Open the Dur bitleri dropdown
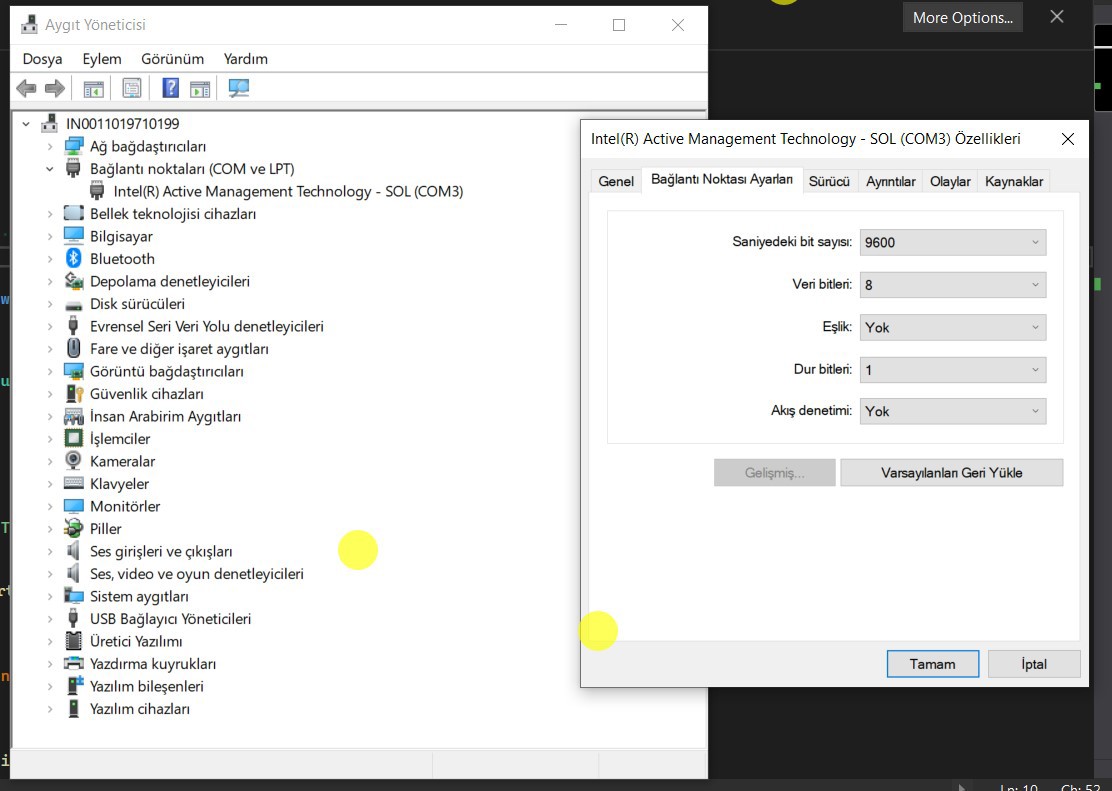Viewport: 1112px width, 791px height. click(x=952, y=370)
